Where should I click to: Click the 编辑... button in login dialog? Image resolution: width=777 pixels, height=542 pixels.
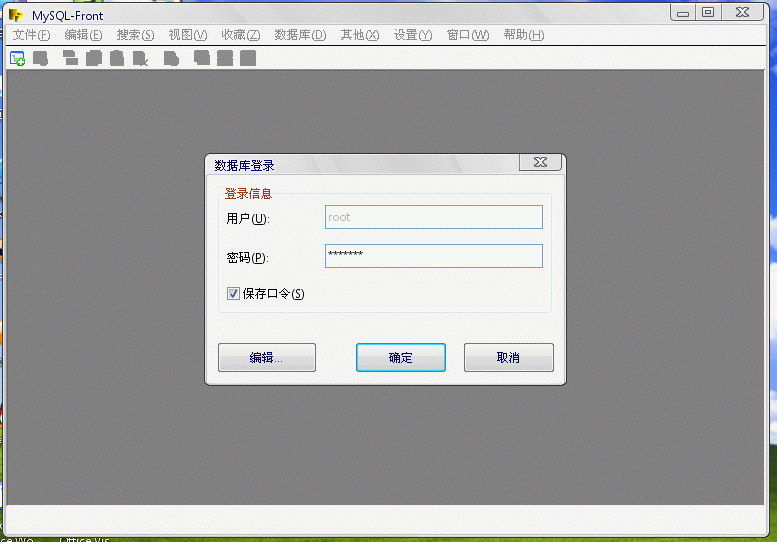[267, 357]
